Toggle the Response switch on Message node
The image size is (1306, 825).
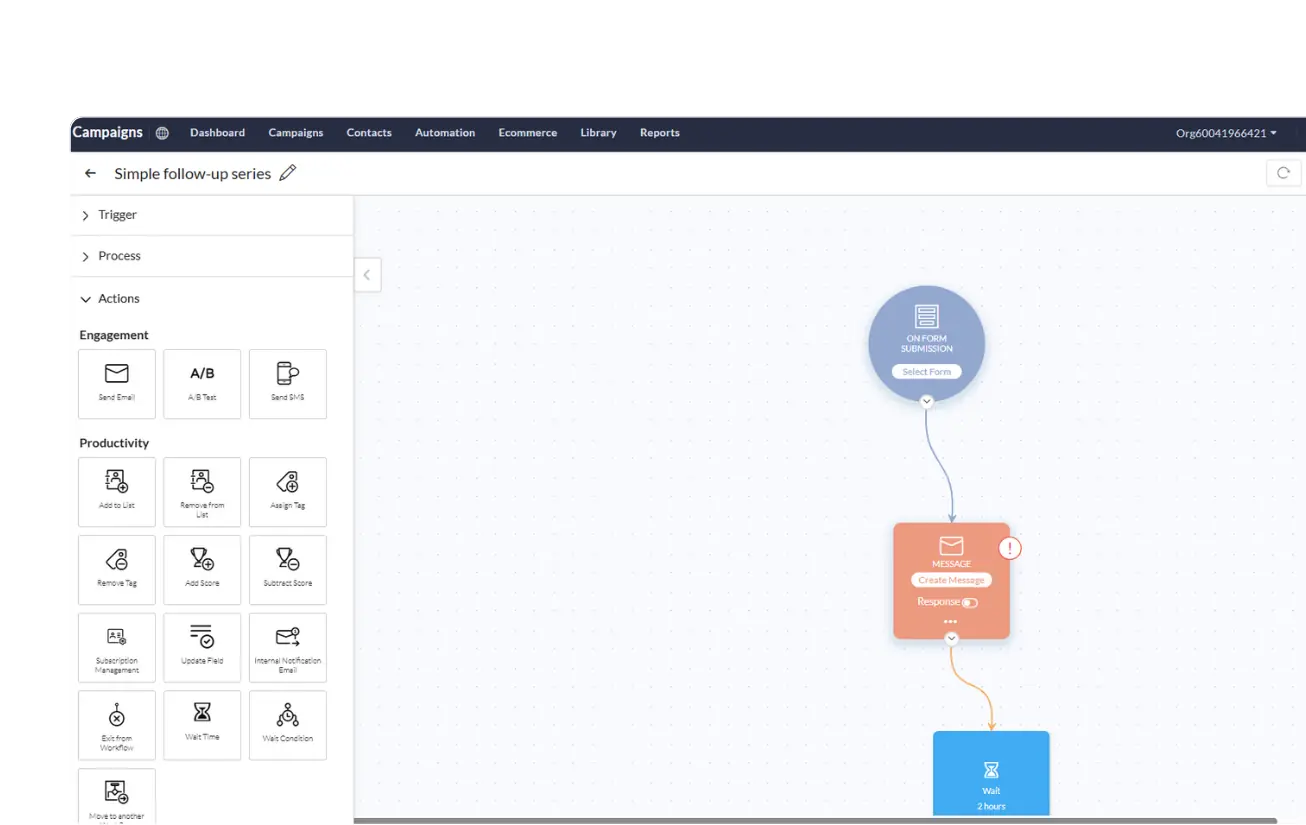969,602
